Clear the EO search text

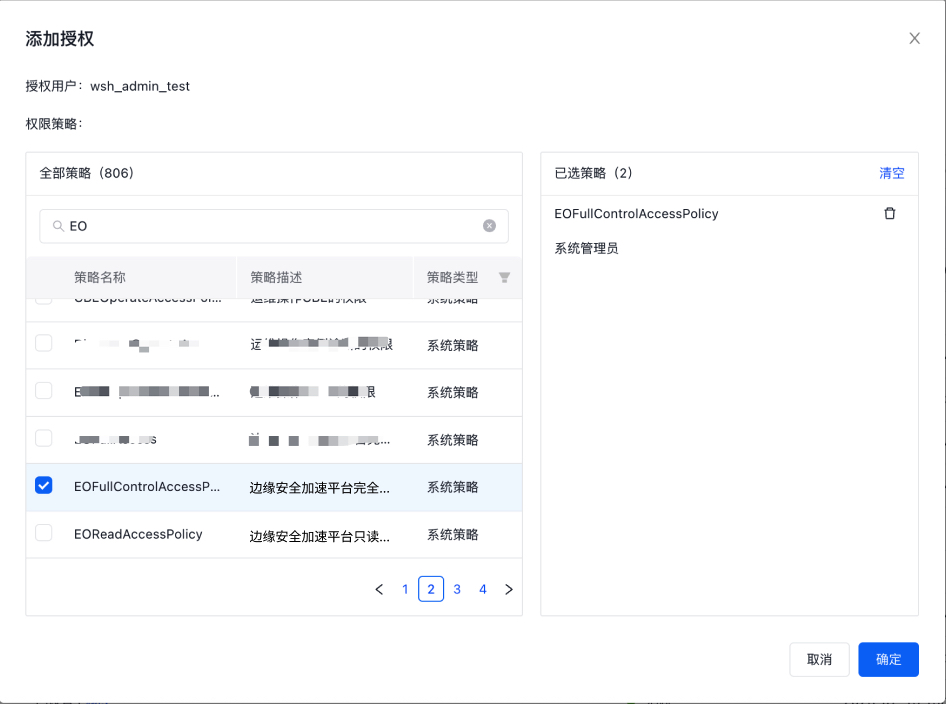pos(489,226)
